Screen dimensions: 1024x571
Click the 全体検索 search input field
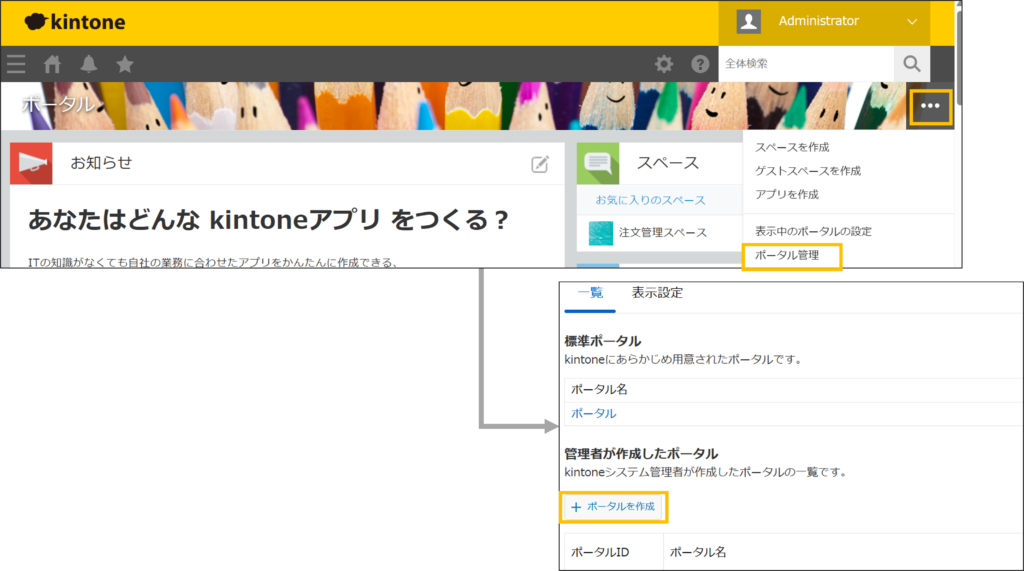click(807, 64)
